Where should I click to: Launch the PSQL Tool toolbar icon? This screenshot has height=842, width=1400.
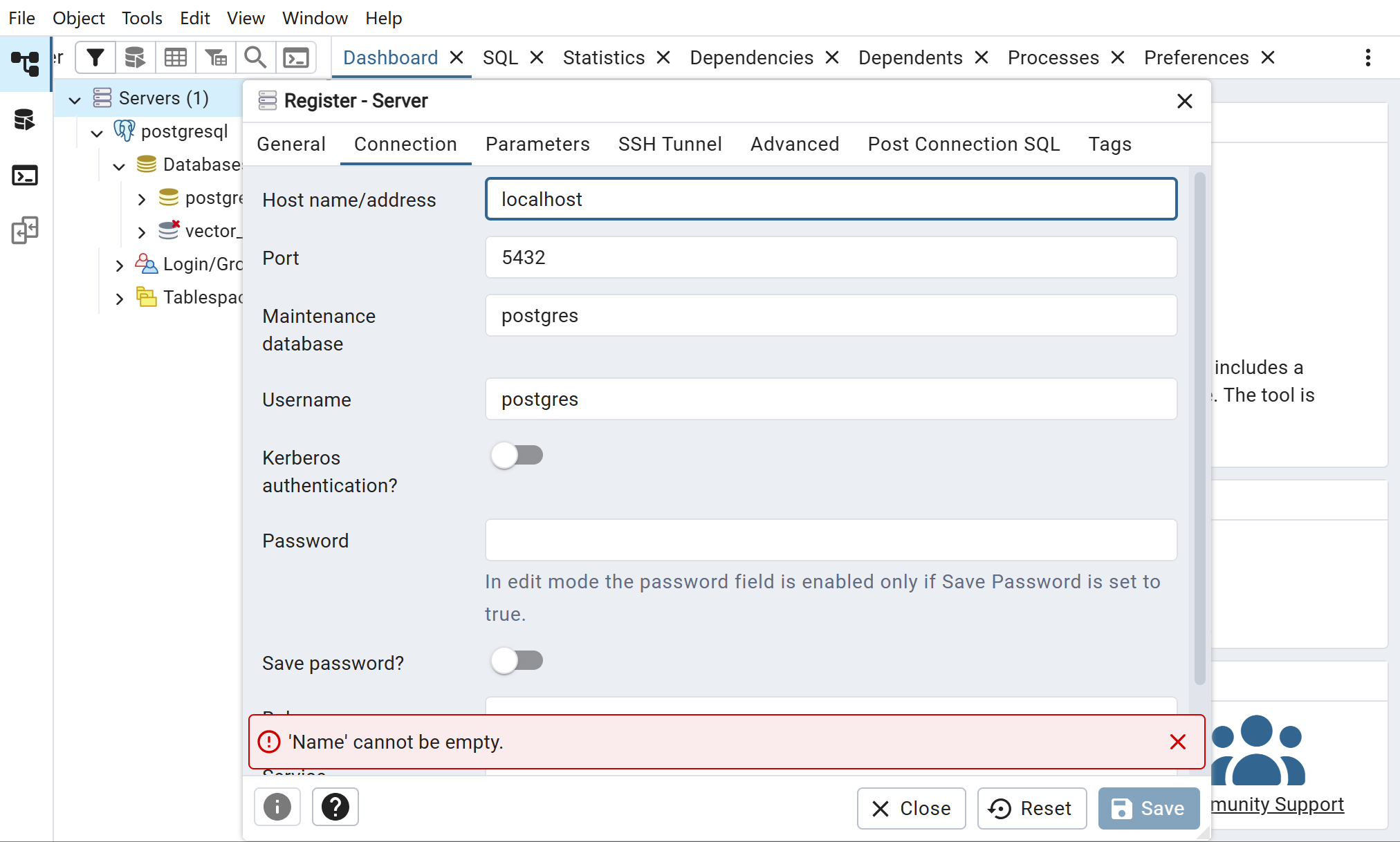(x=296, y=58)
